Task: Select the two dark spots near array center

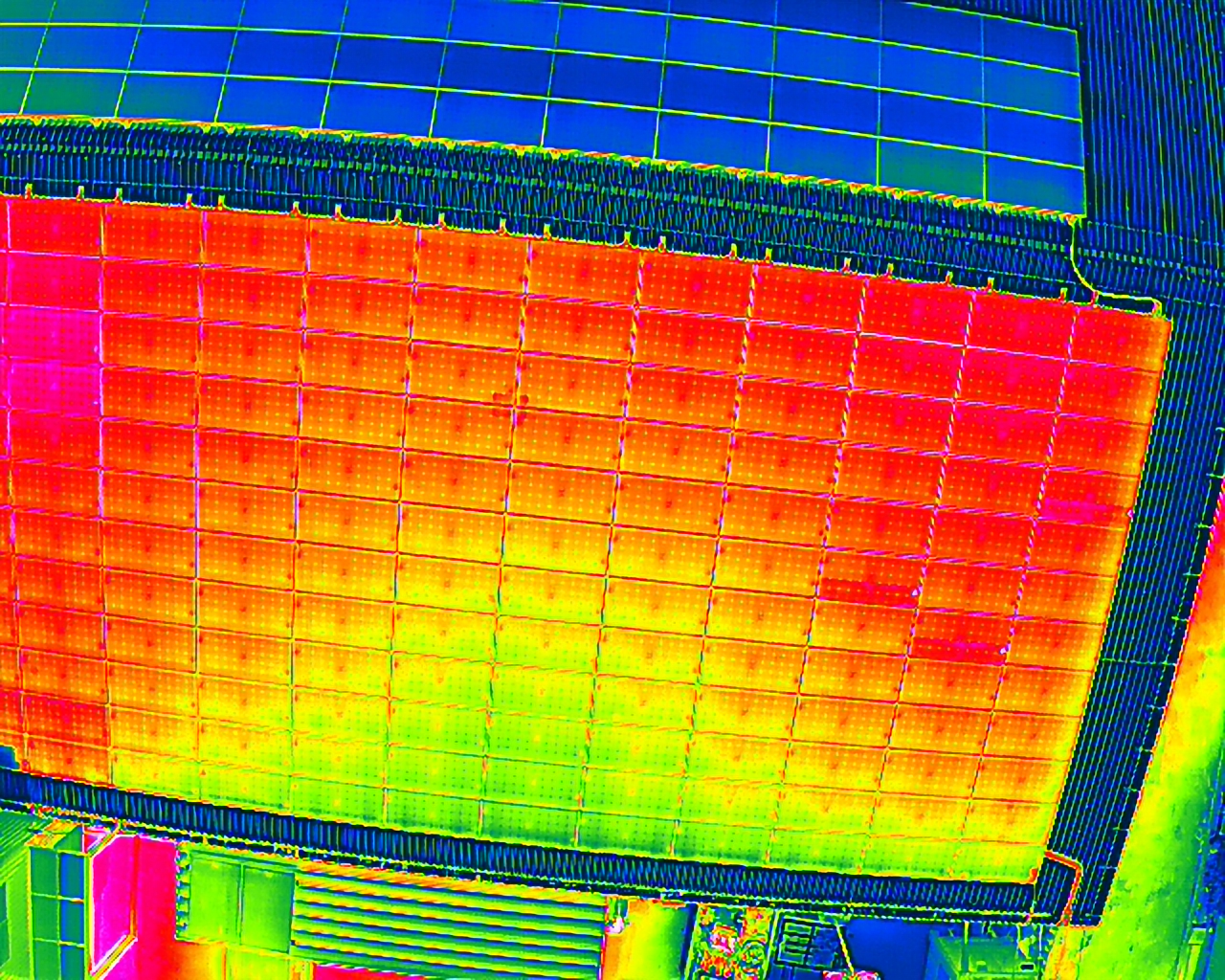Action: (x=510, y=396)
